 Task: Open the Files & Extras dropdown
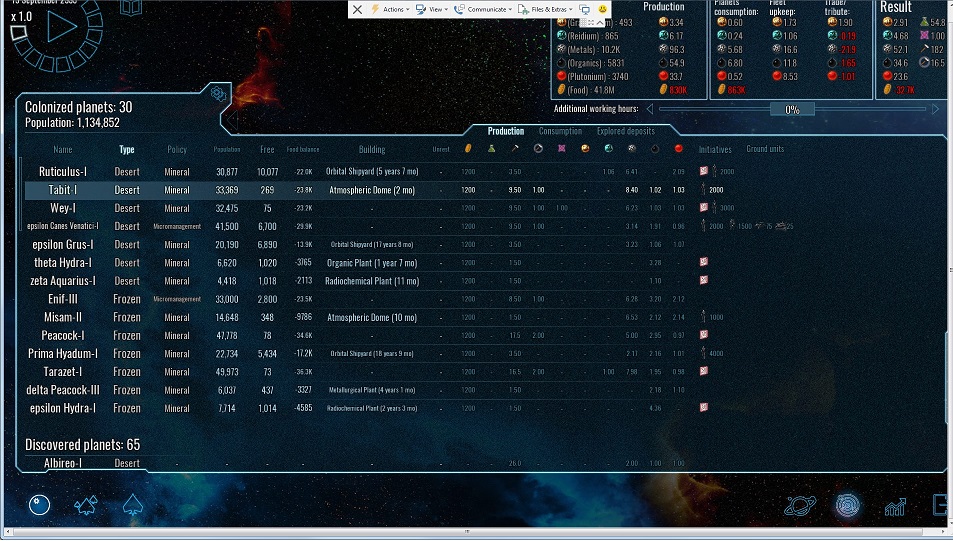pos(545,9)
